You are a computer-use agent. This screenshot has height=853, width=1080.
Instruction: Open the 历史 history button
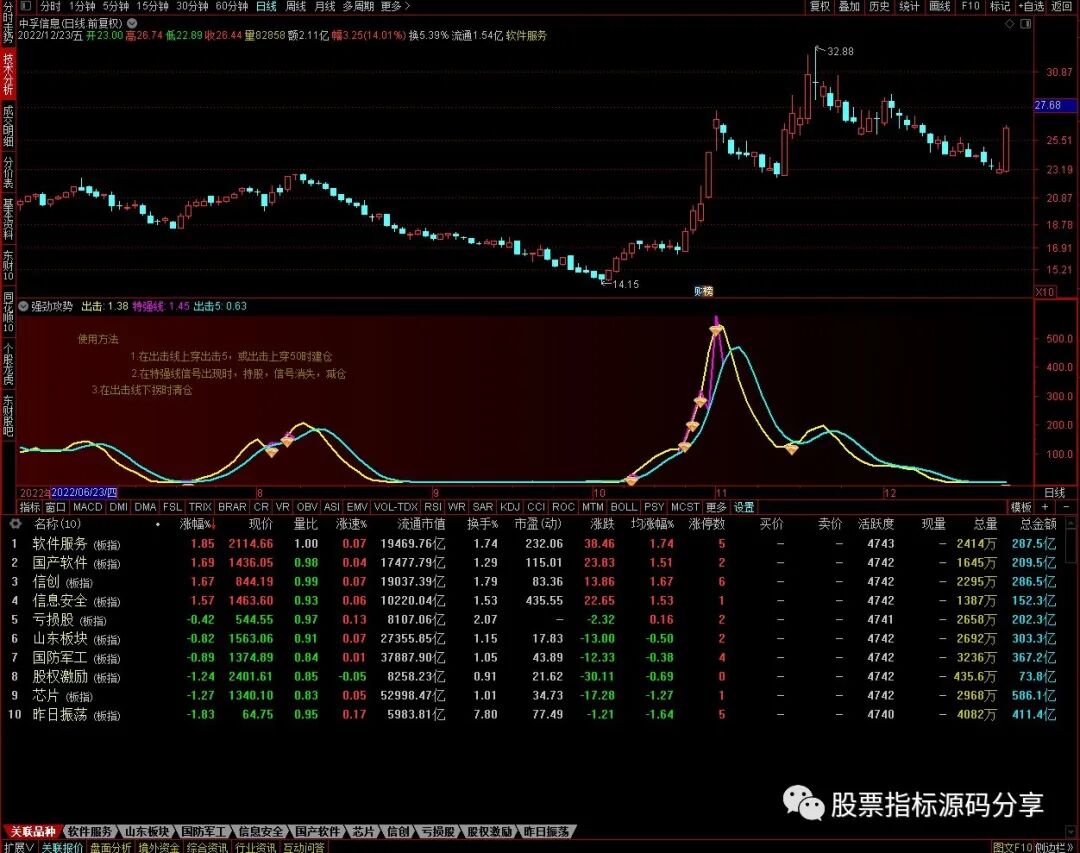879,6
